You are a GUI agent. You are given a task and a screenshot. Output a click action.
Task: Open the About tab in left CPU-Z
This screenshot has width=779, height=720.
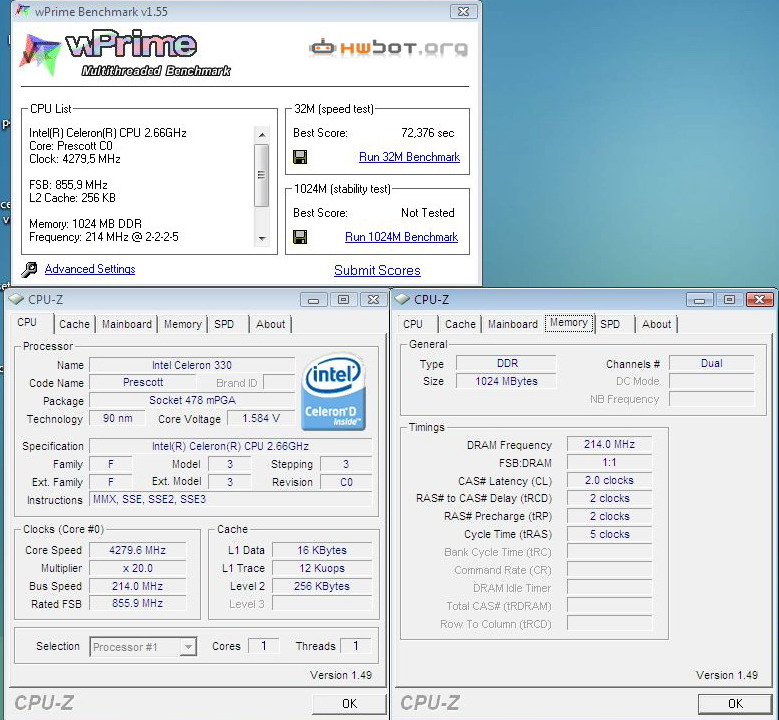point(270,324)
